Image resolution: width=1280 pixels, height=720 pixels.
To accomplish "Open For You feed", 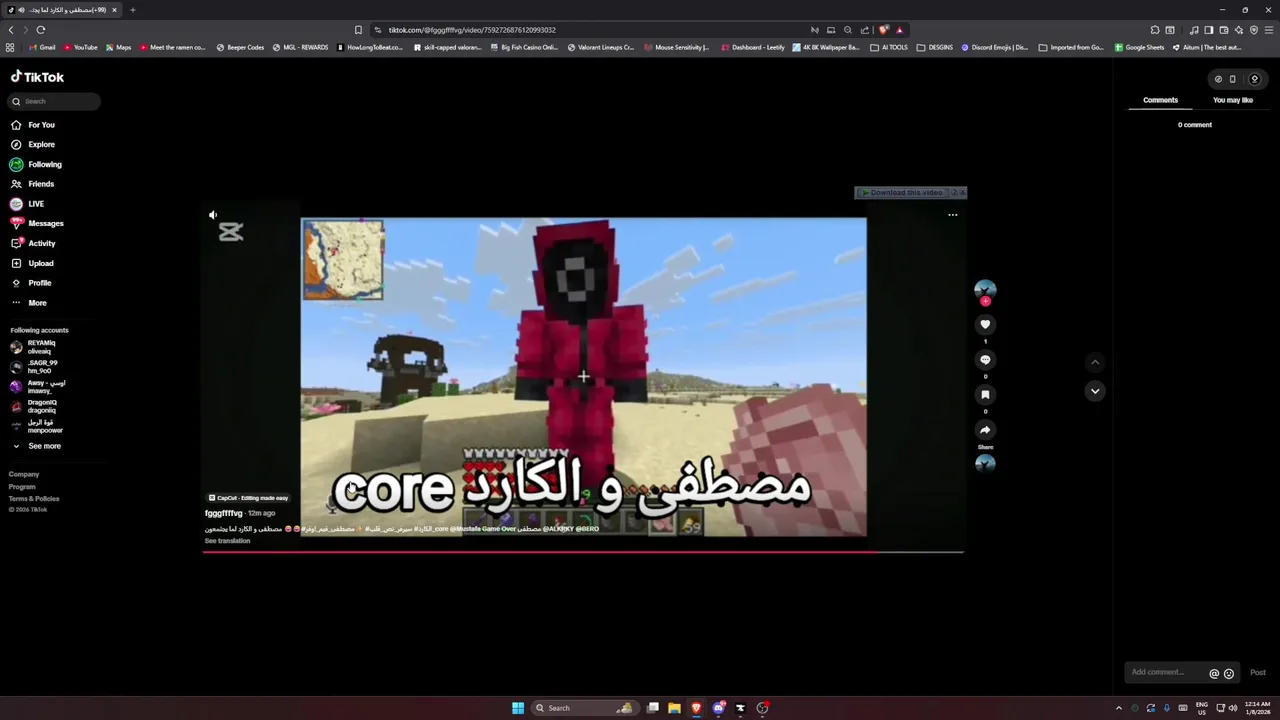I will point(33,125).
